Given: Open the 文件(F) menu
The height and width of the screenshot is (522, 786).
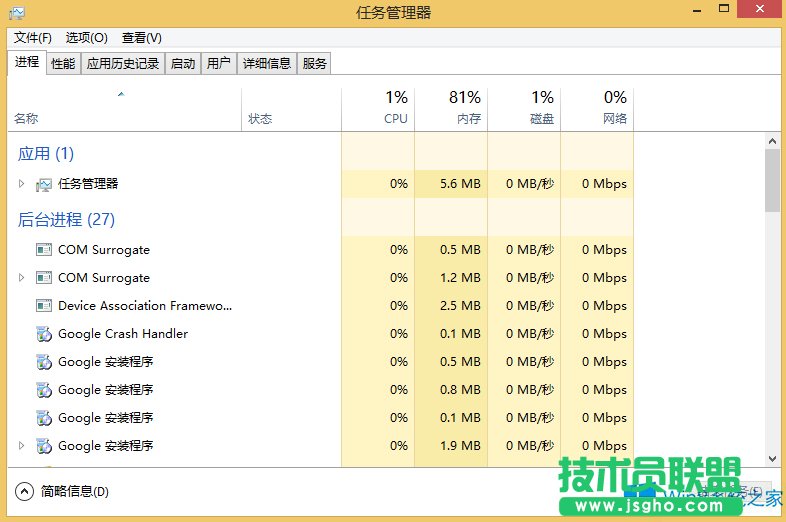Looking at the screenshot, I should [x=33, y=38].
